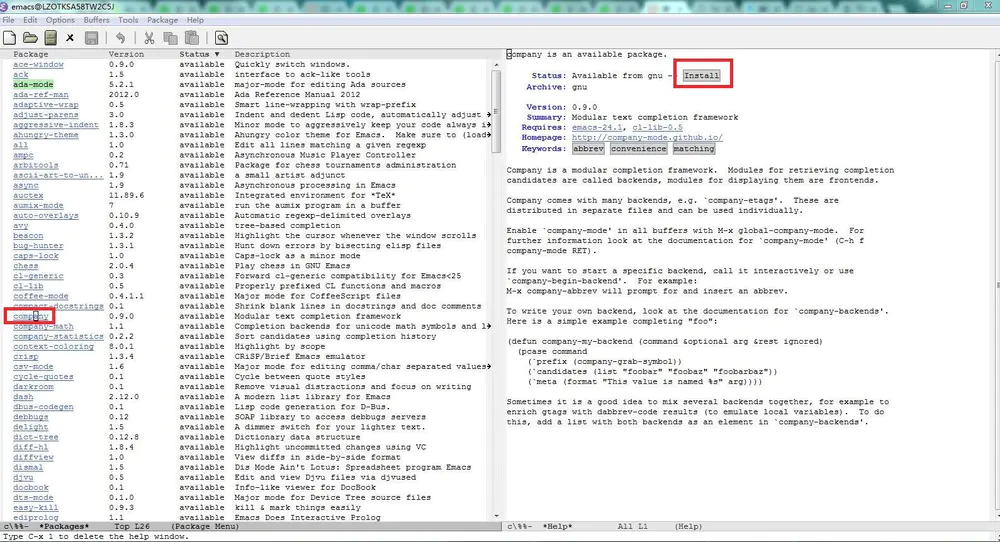Open the company-statistics package entry

point(58,337)
